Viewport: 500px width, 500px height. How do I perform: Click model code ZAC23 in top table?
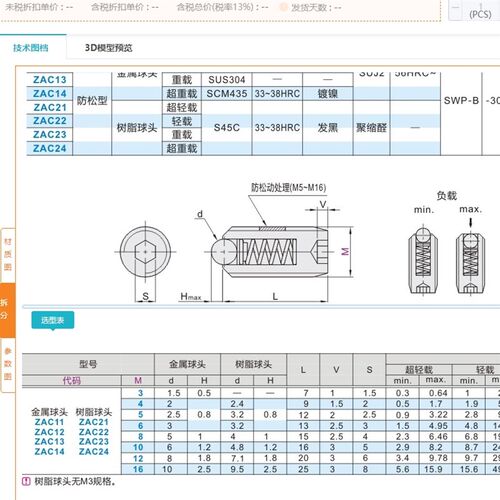50,135
